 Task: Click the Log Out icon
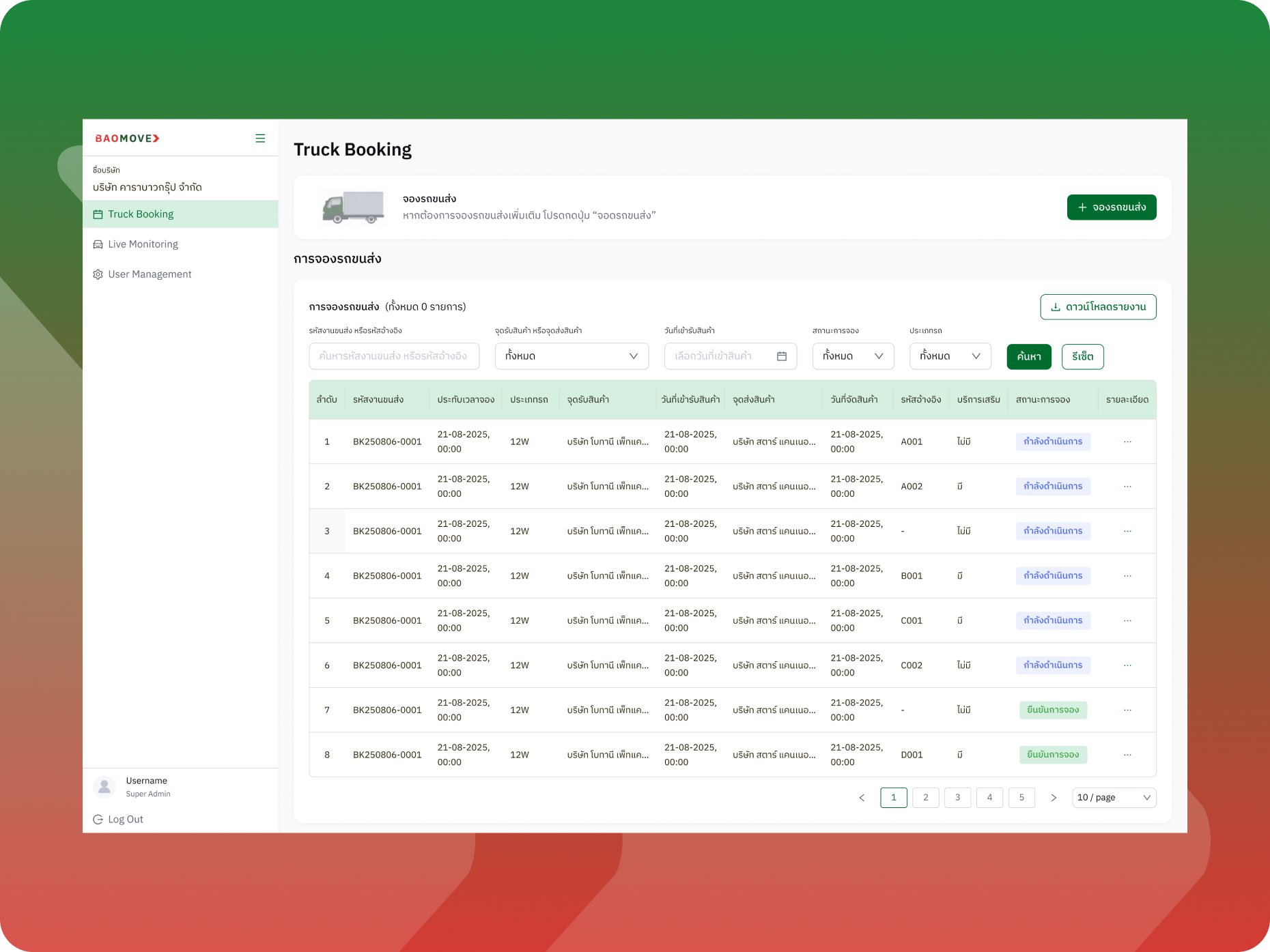coord(98,819)
